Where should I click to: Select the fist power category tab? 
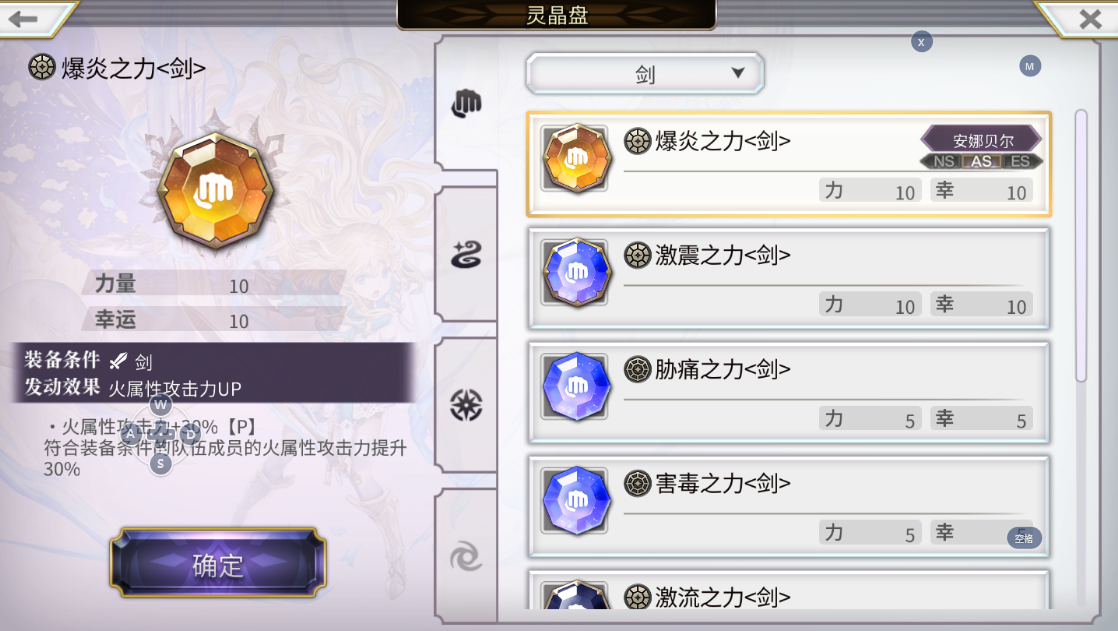click(466, 104)
